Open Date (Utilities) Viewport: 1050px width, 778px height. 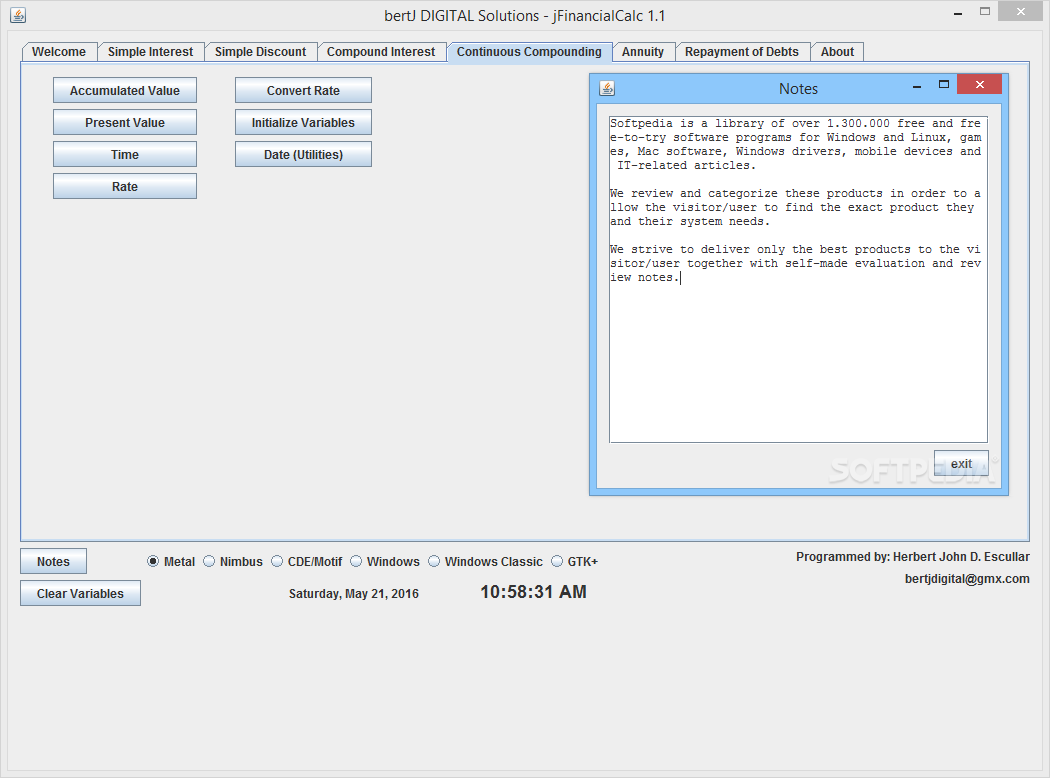click(x=303, y=155)
